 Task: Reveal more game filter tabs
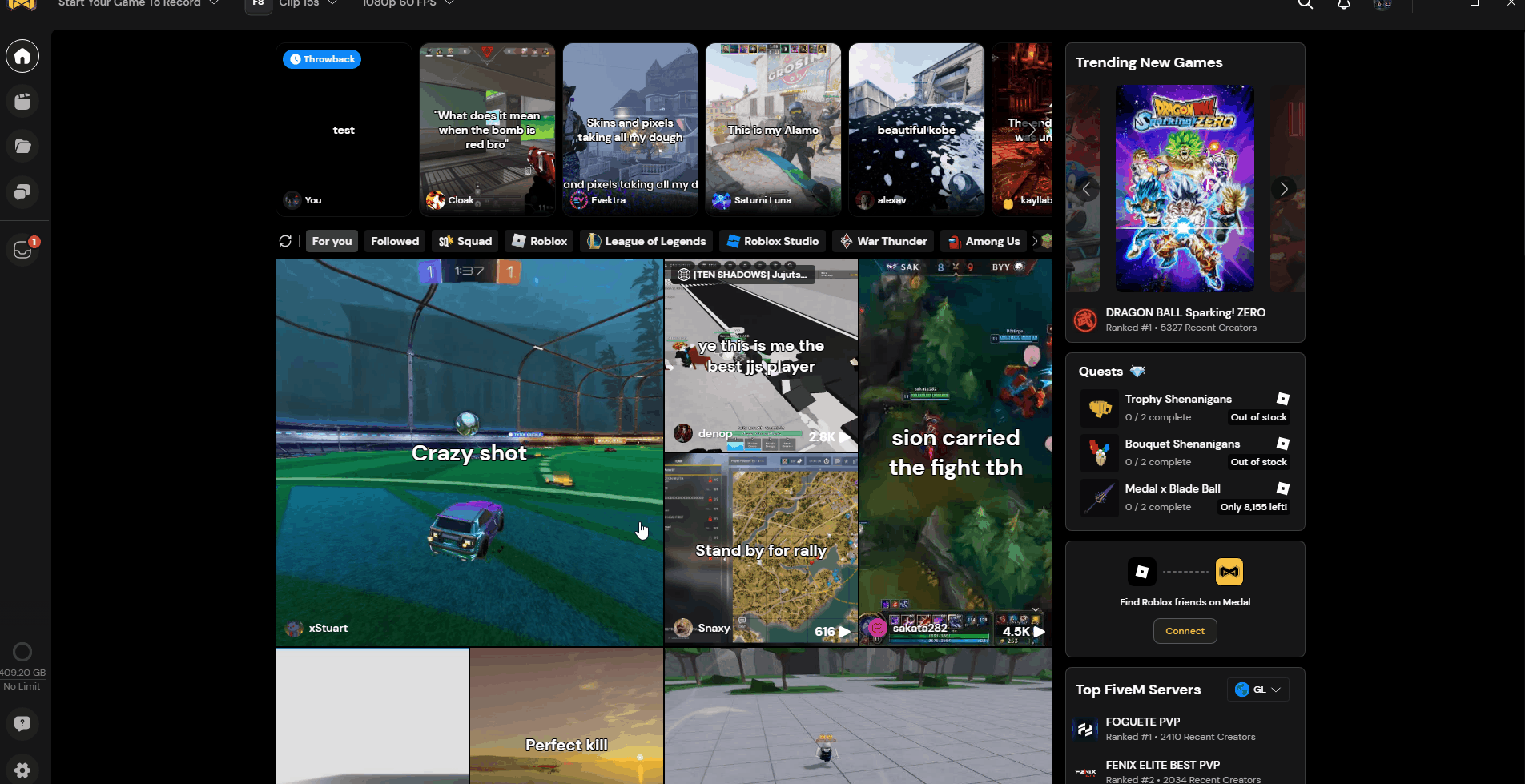tap(1035, 241)
